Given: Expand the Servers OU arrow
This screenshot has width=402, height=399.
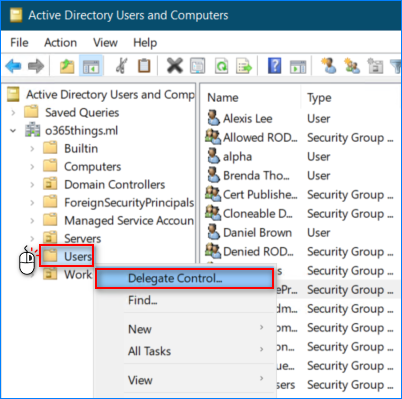Looking at the screenshot, I should point(32,239).
